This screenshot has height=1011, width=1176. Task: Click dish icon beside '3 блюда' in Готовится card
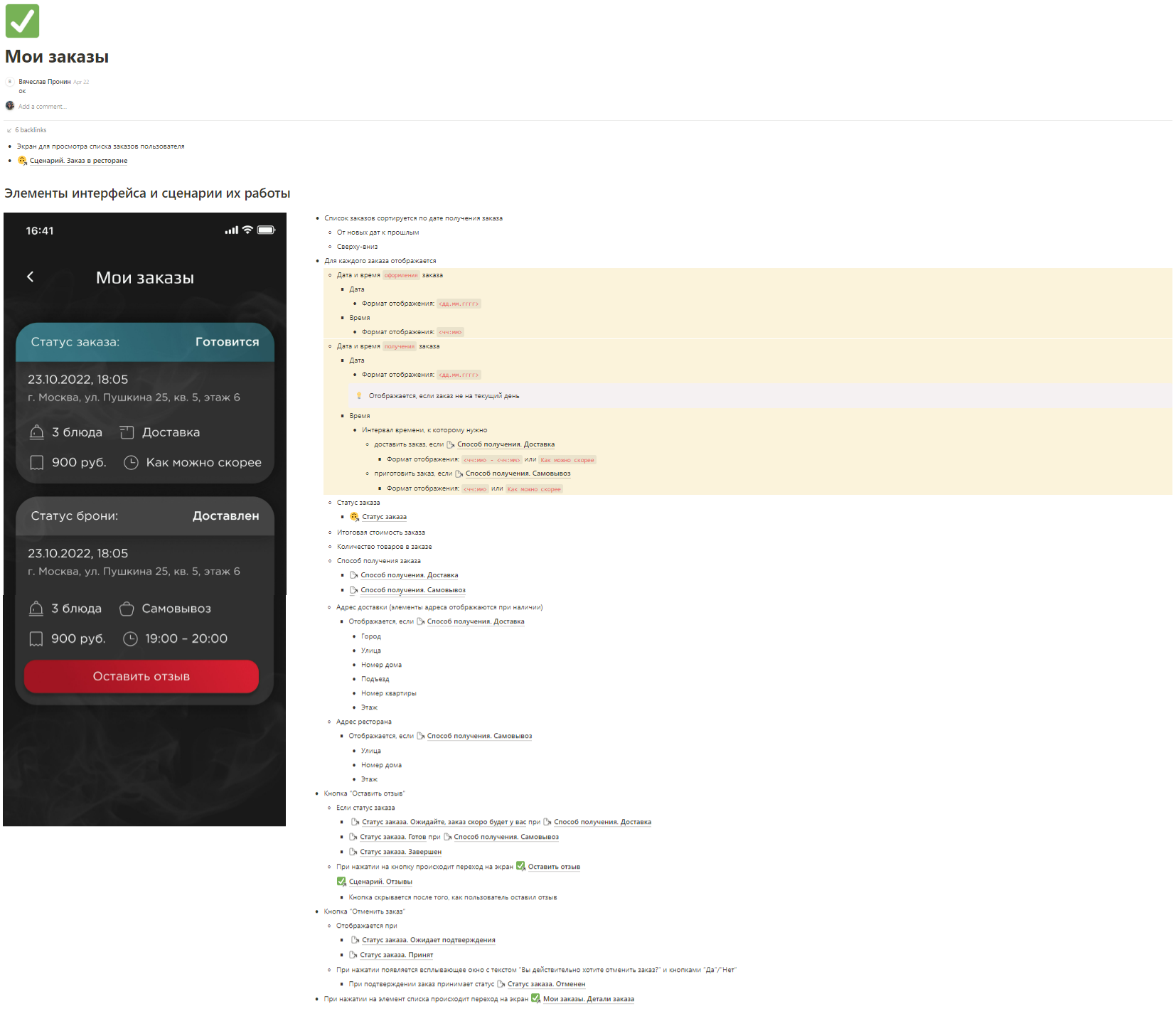pyautogui.click(x=37, y=432)
